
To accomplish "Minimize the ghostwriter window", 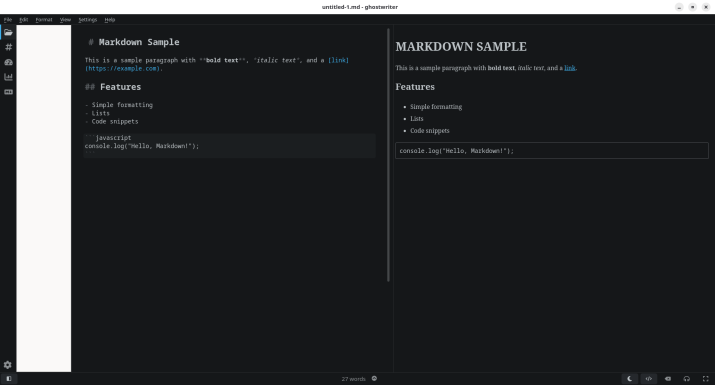I will point(679,7).
